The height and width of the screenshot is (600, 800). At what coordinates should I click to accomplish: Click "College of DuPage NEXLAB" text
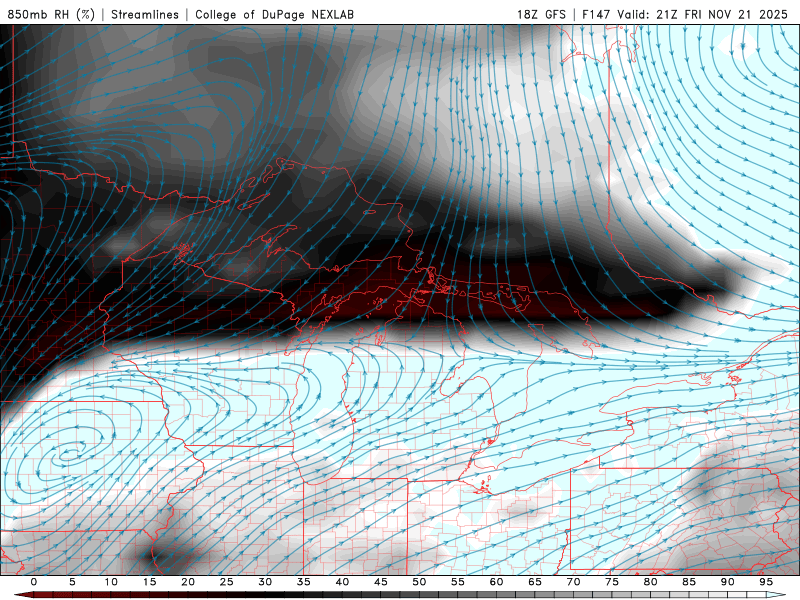[274, 14]
